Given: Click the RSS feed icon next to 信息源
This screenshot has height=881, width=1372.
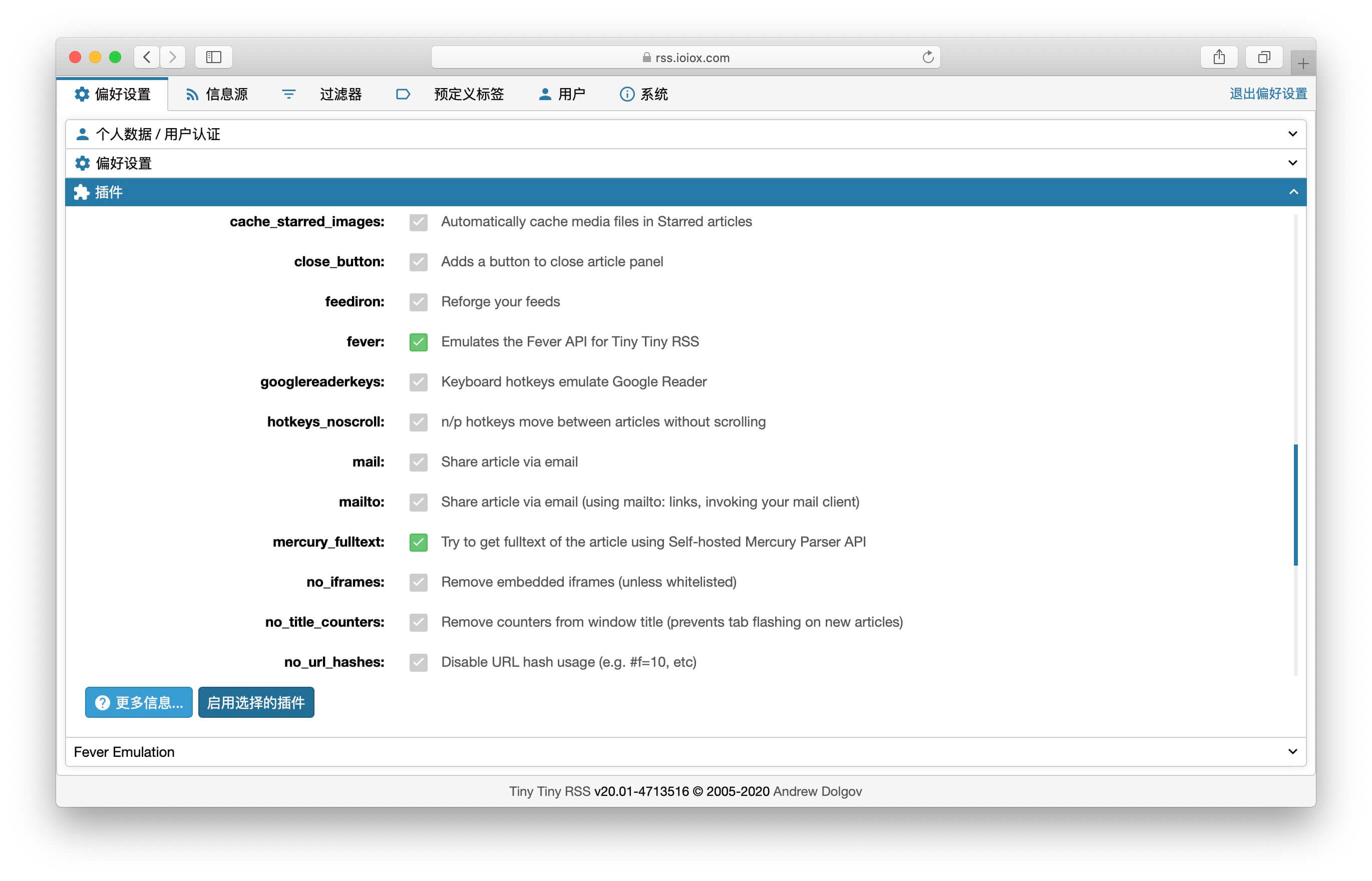Looking at the screenshot, I should pos(192,95).
